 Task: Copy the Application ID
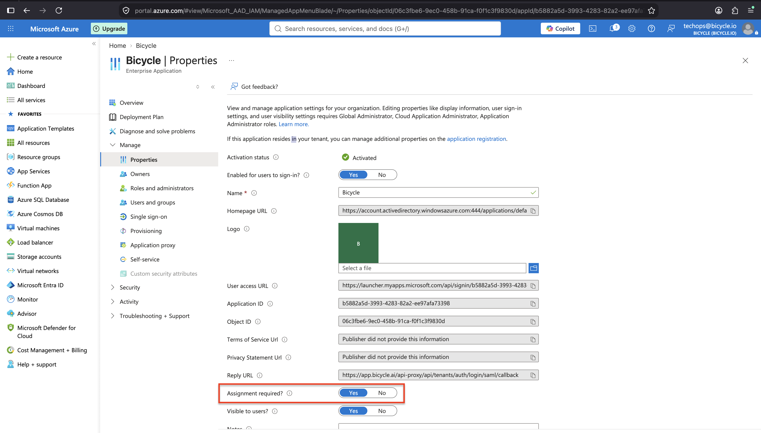533,303
